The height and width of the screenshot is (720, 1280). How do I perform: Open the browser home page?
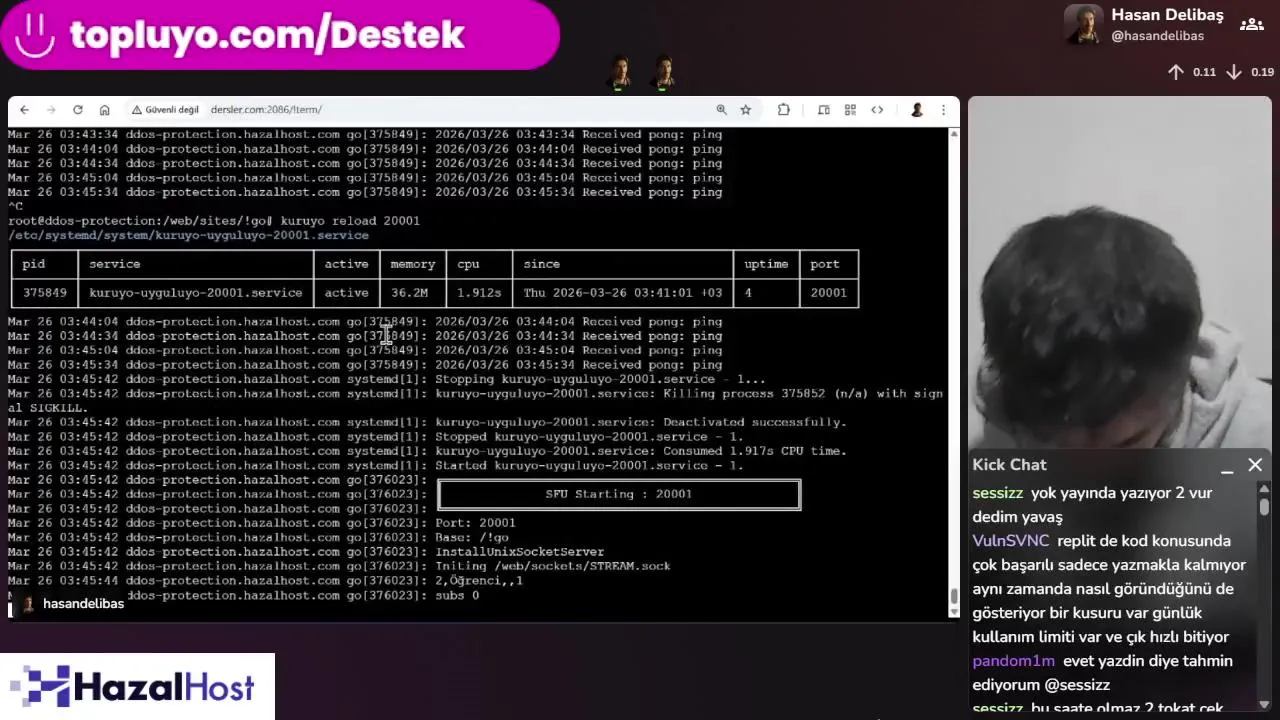pyautogui.click(x=104, y=110)
